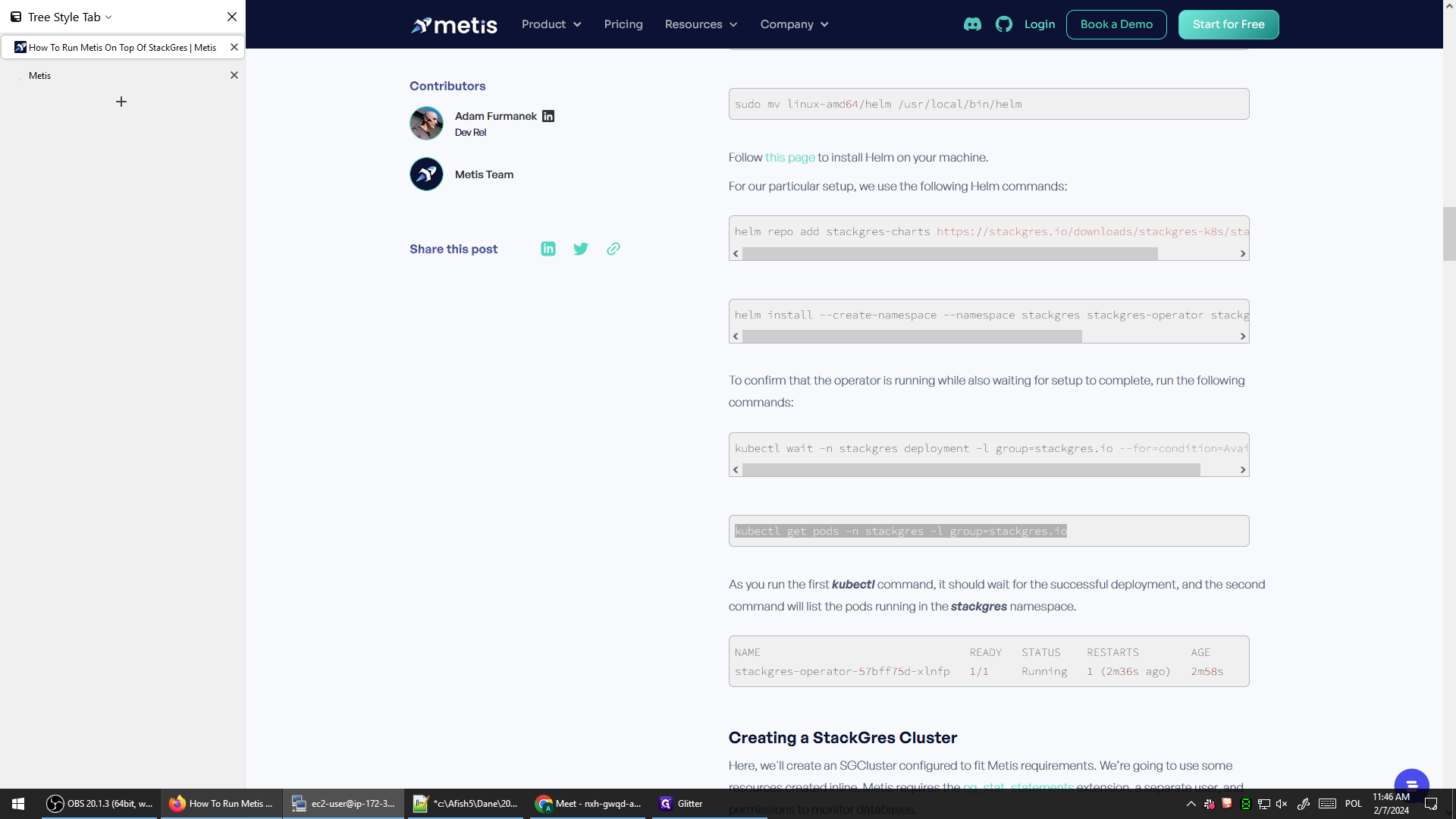
Task: Click right arrow of kubectl wait scrollbar
Action: (x=1243, y=470)
